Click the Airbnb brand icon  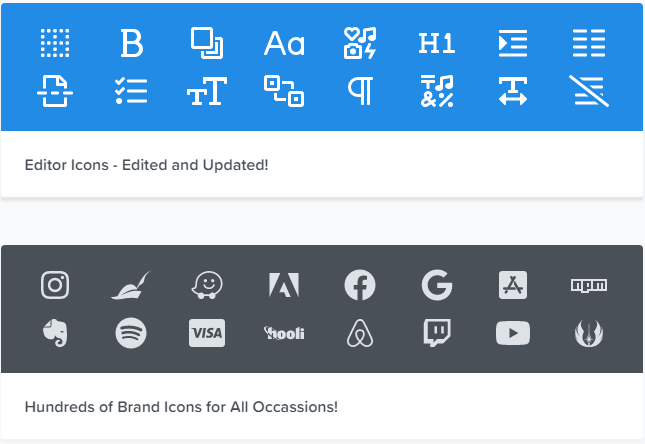pos(360,333)
